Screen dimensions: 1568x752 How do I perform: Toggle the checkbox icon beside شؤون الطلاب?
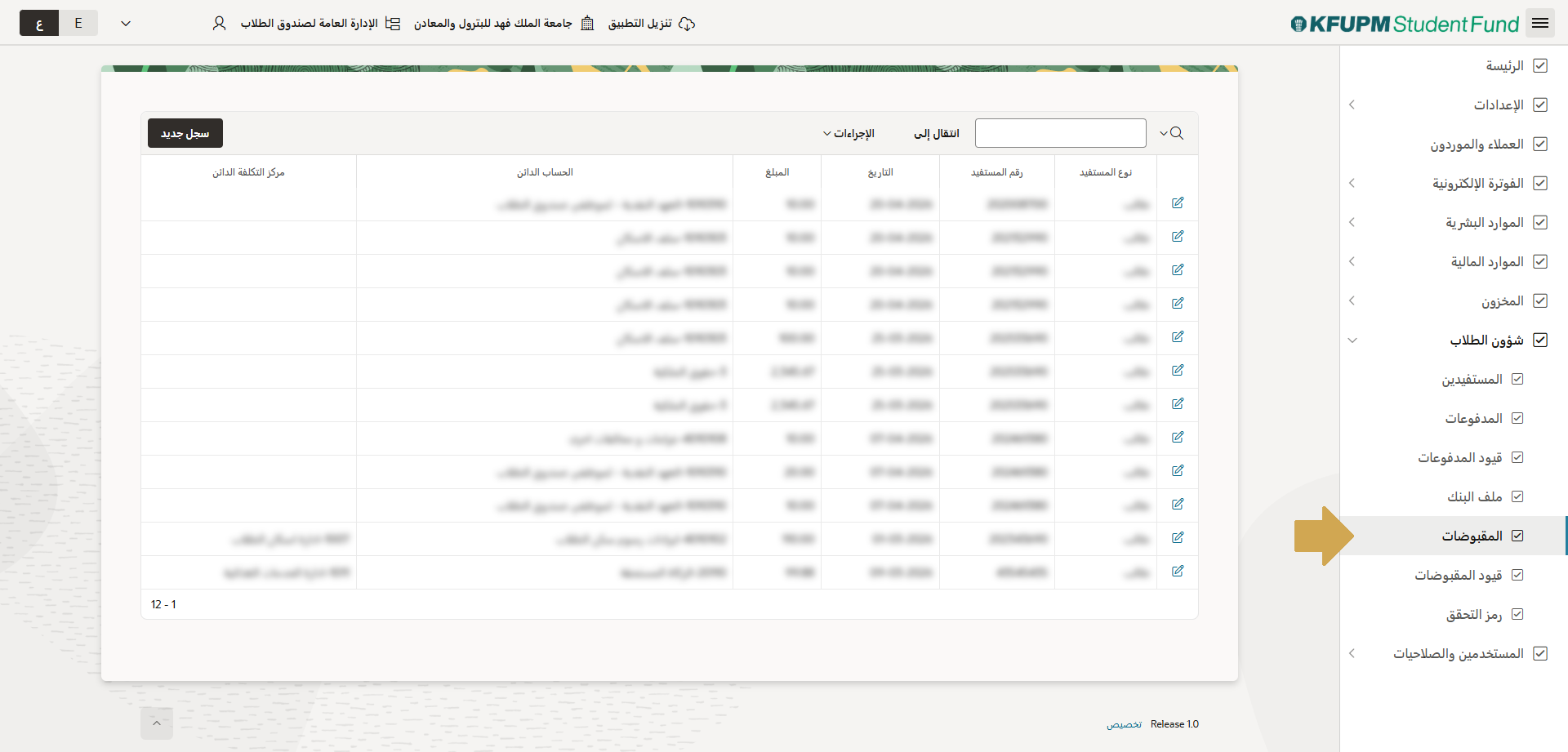[x=1540, y=340]
